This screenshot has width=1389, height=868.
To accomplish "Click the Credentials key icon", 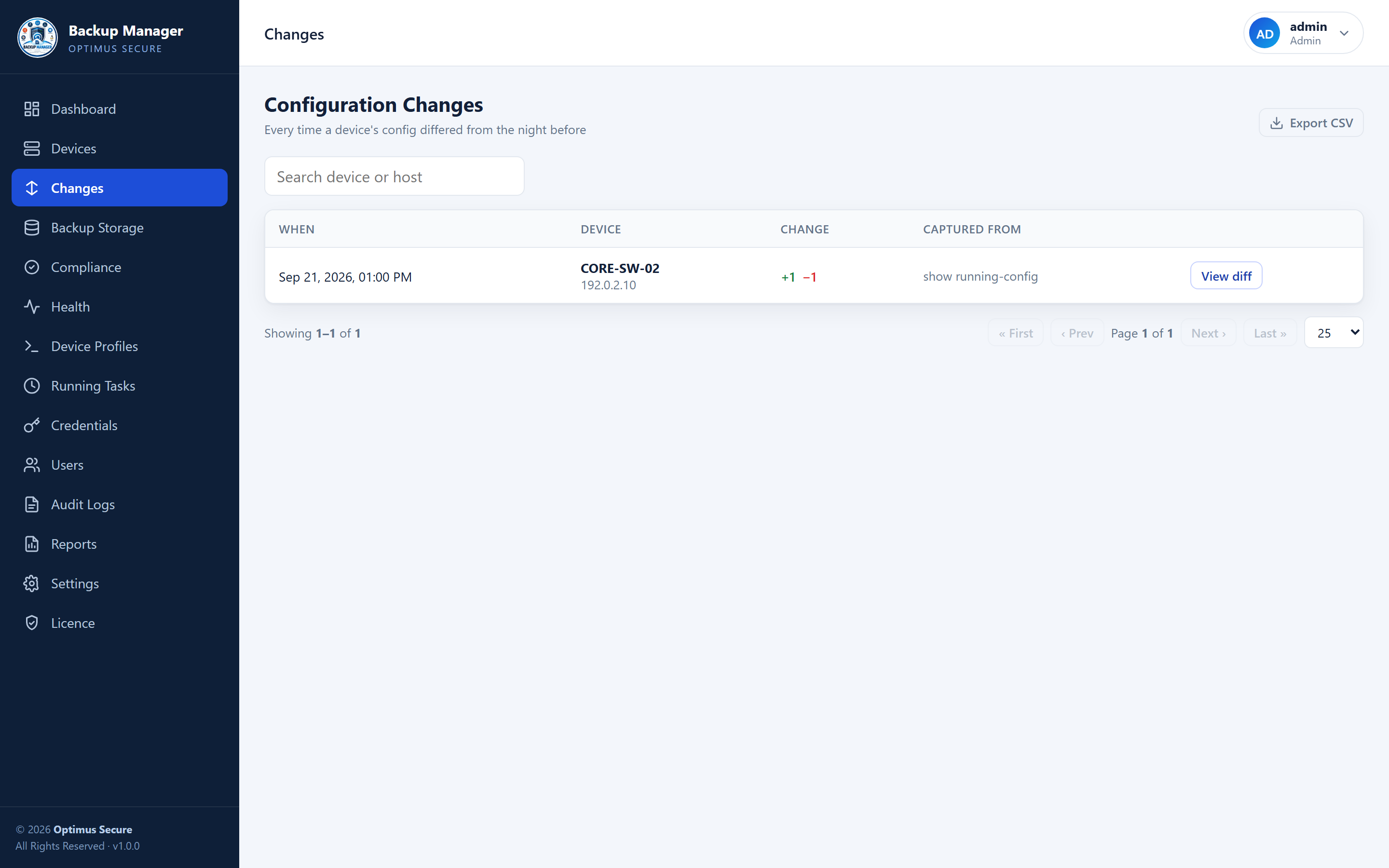I will [x=31, y=425].
